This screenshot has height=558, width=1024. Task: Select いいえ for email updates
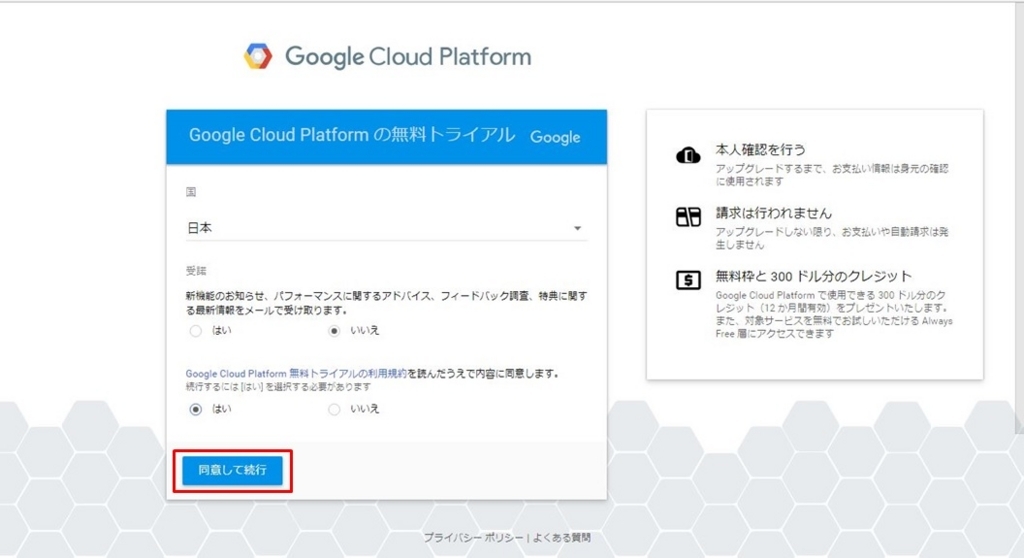click(334, 331)
